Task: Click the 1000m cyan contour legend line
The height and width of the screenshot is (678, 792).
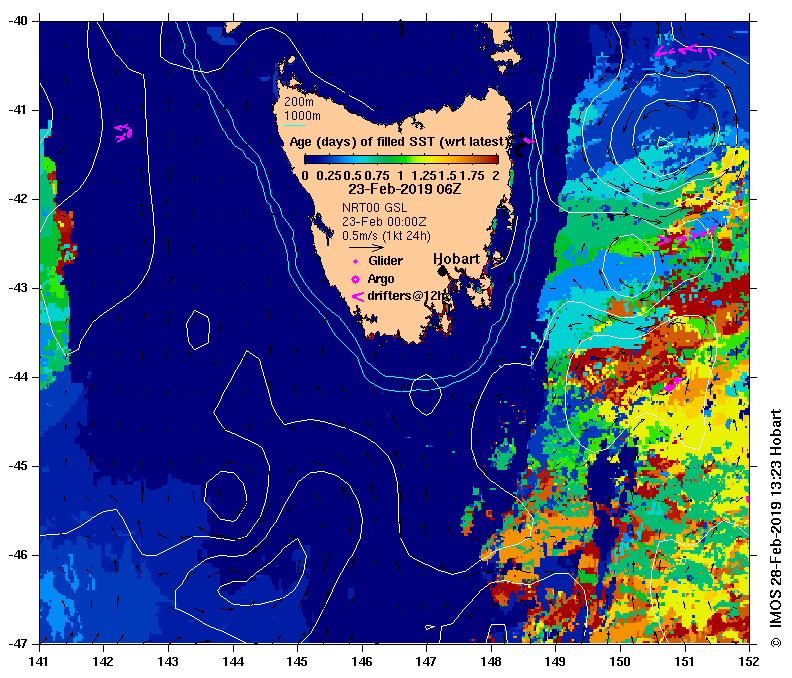Action: [x=294, y=125]
